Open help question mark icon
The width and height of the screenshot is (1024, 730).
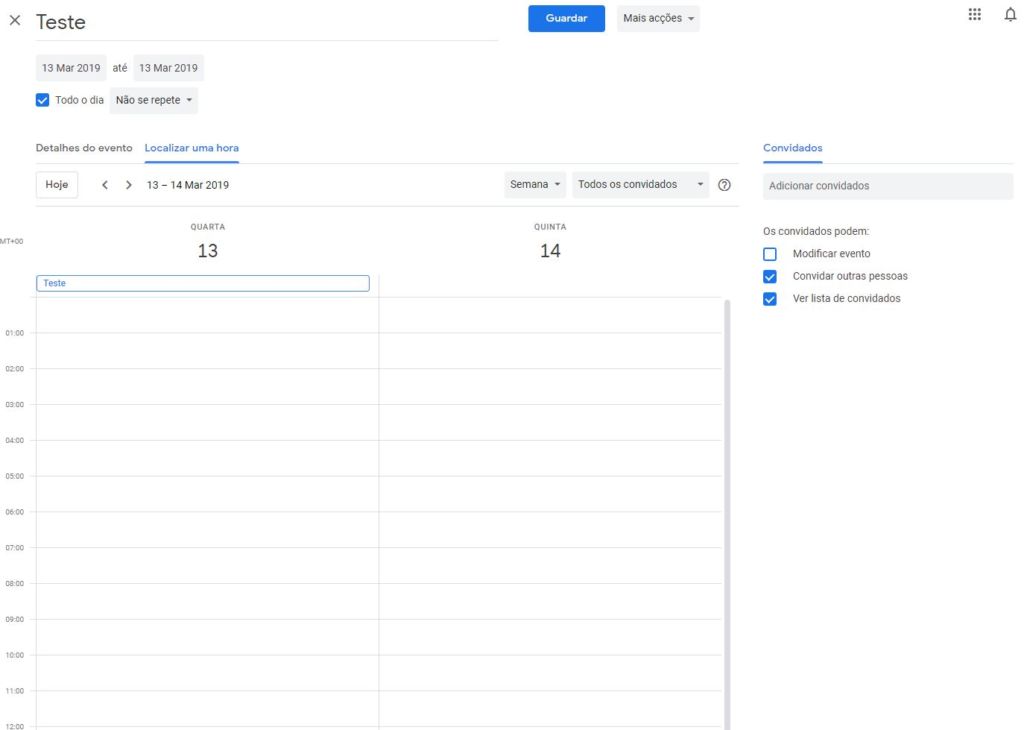tap(724, 185)
